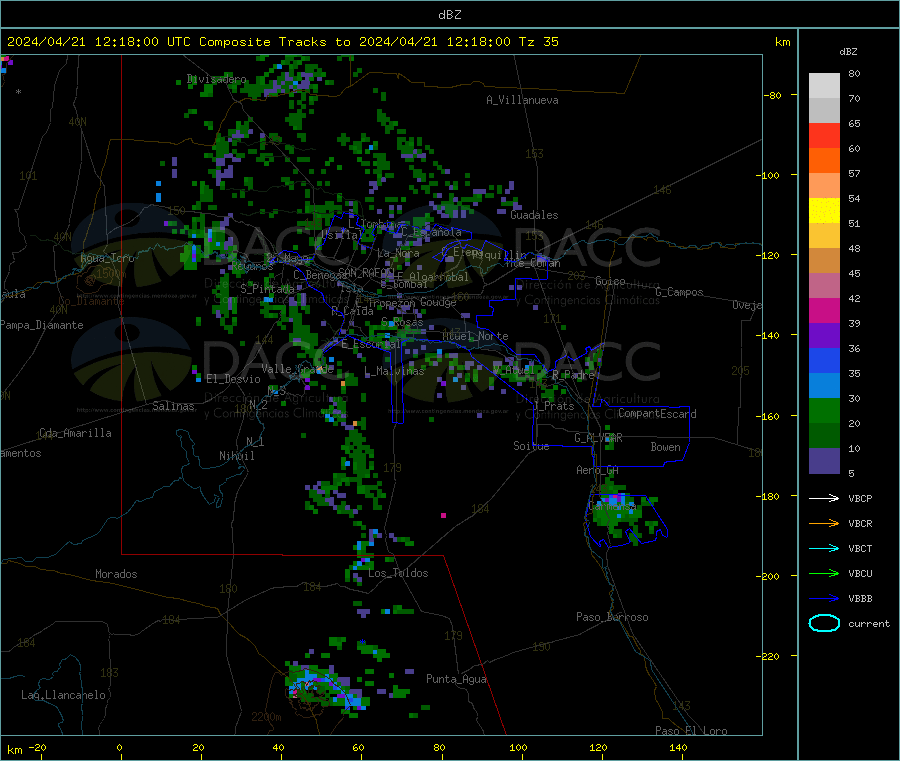900x761 pixels.
Task: Select the yellow 51–54 dBZ color swatch
Action: (x=824, y=211)
